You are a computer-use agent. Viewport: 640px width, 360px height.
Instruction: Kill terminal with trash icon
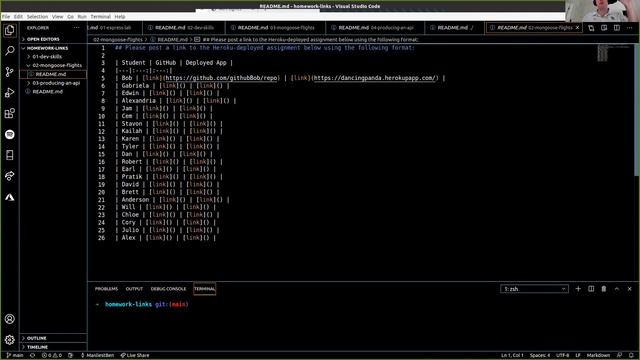[604, 289]
